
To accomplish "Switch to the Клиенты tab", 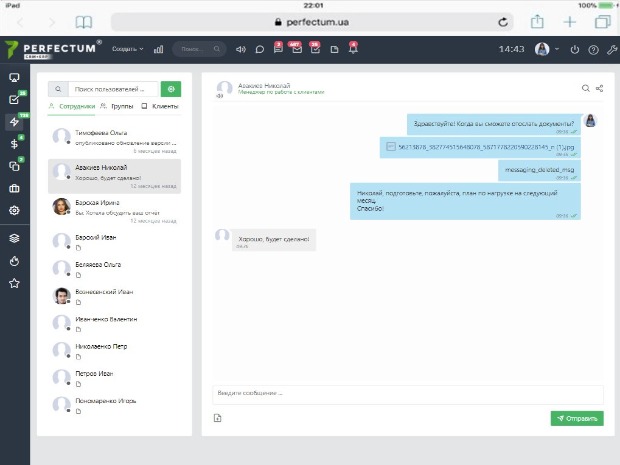I will [x=160, y=106].
